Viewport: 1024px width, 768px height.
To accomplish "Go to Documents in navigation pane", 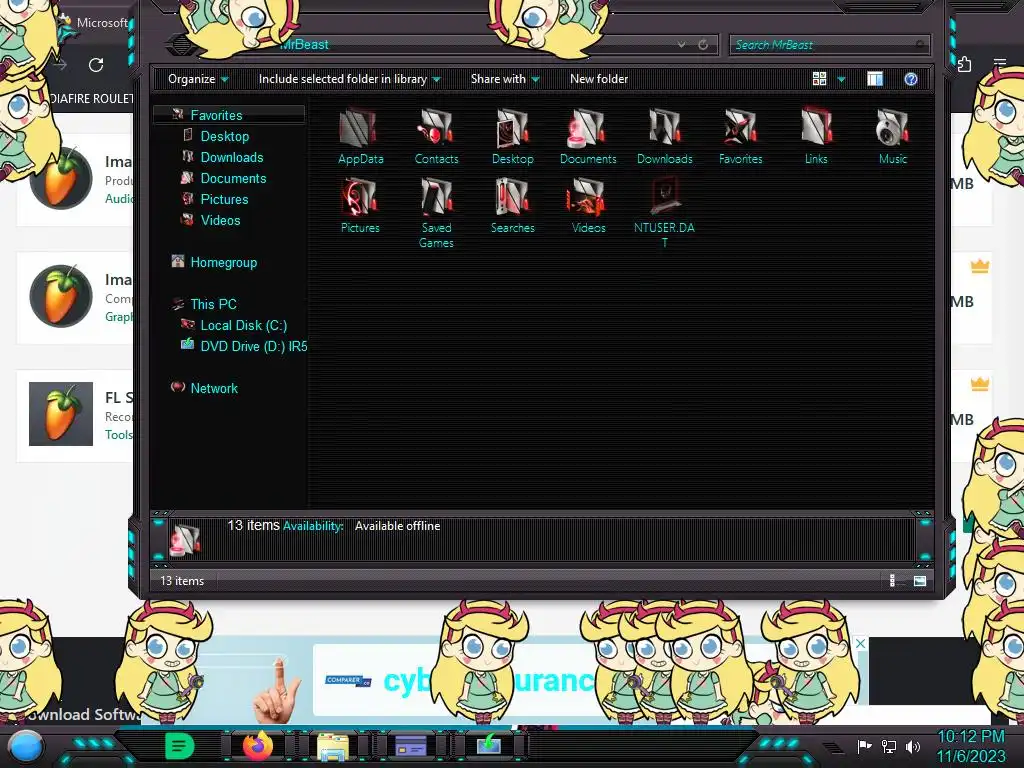I will pyautogui.click(x=233, y=178).
